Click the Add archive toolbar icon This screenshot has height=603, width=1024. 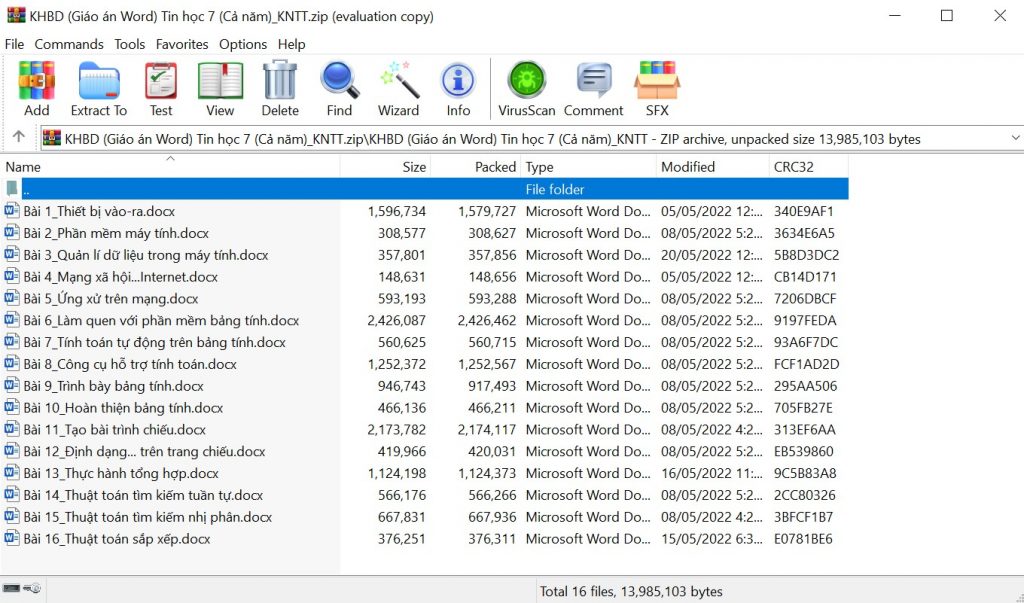coord(37,88)
